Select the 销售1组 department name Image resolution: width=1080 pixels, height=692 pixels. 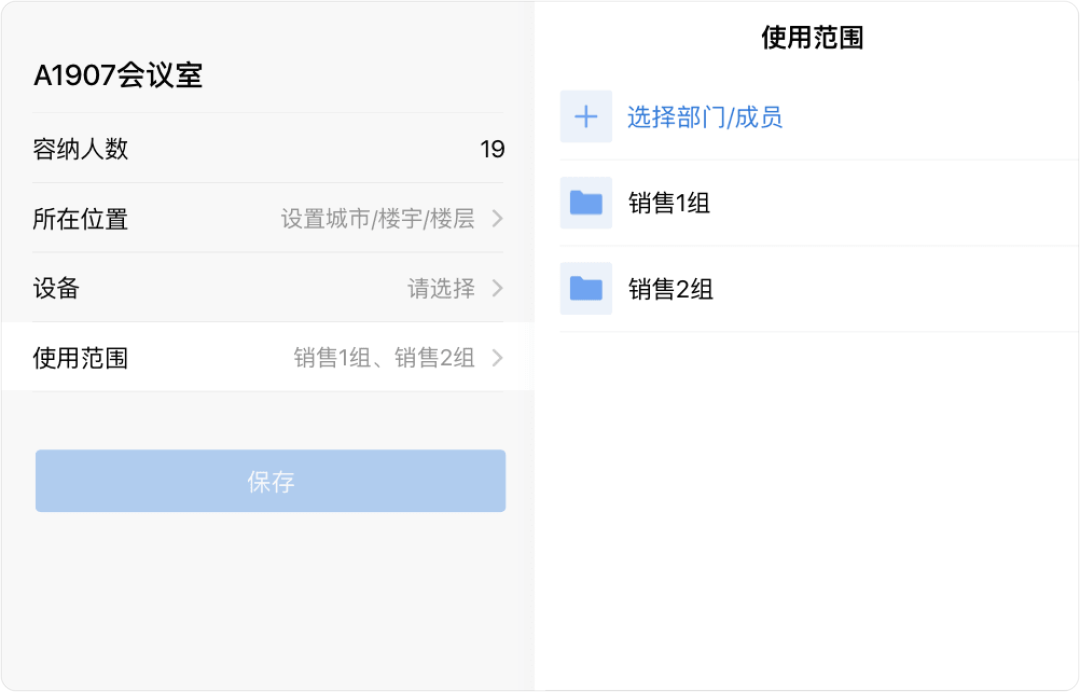[669, 203]
